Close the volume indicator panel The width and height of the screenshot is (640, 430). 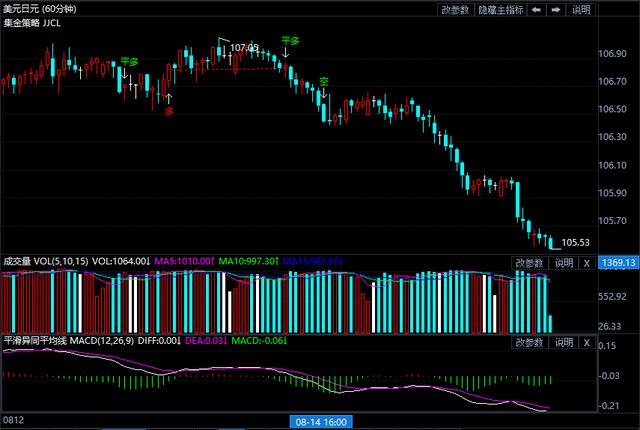coord(587,262)
